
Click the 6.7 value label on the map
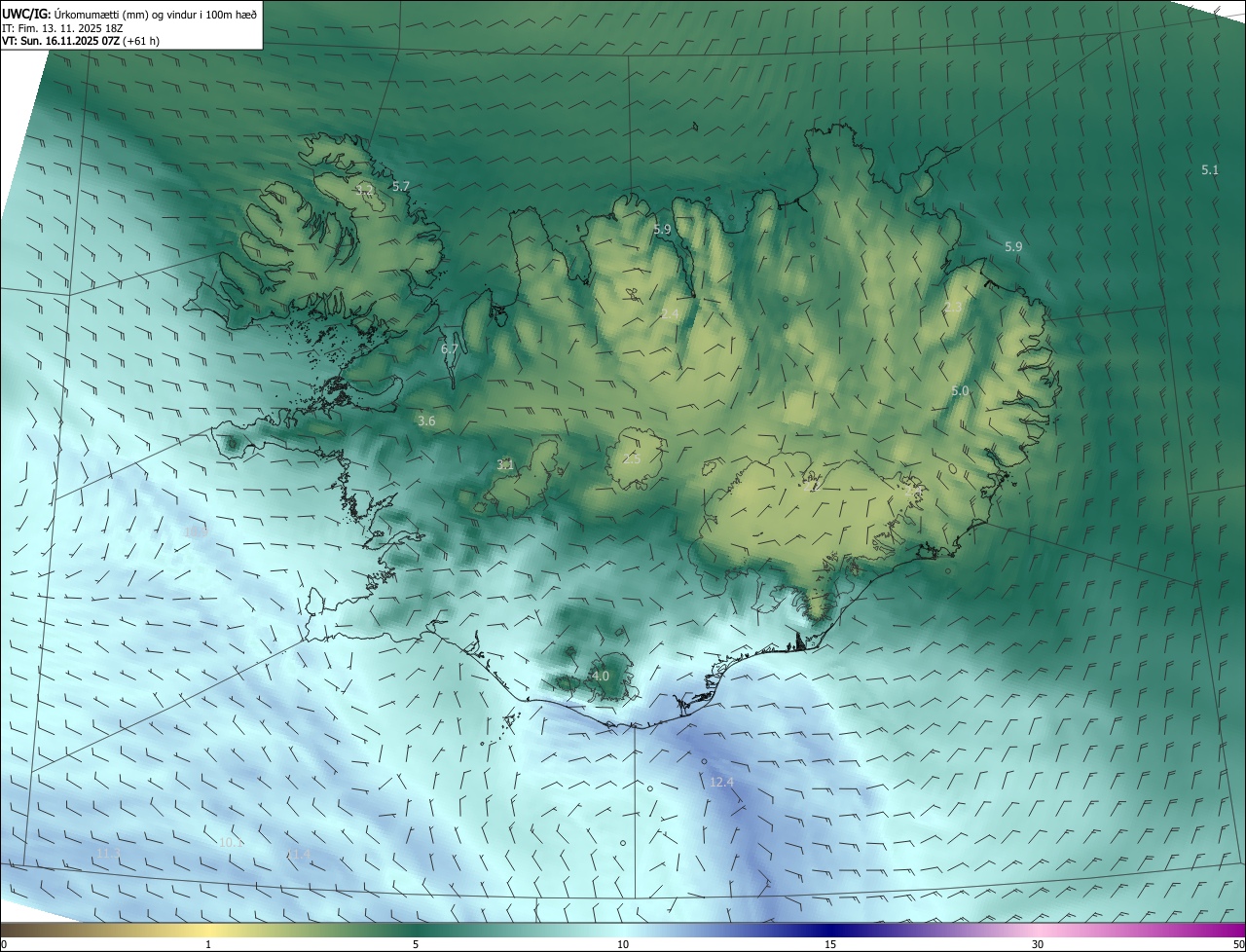[x=449, y=348]
